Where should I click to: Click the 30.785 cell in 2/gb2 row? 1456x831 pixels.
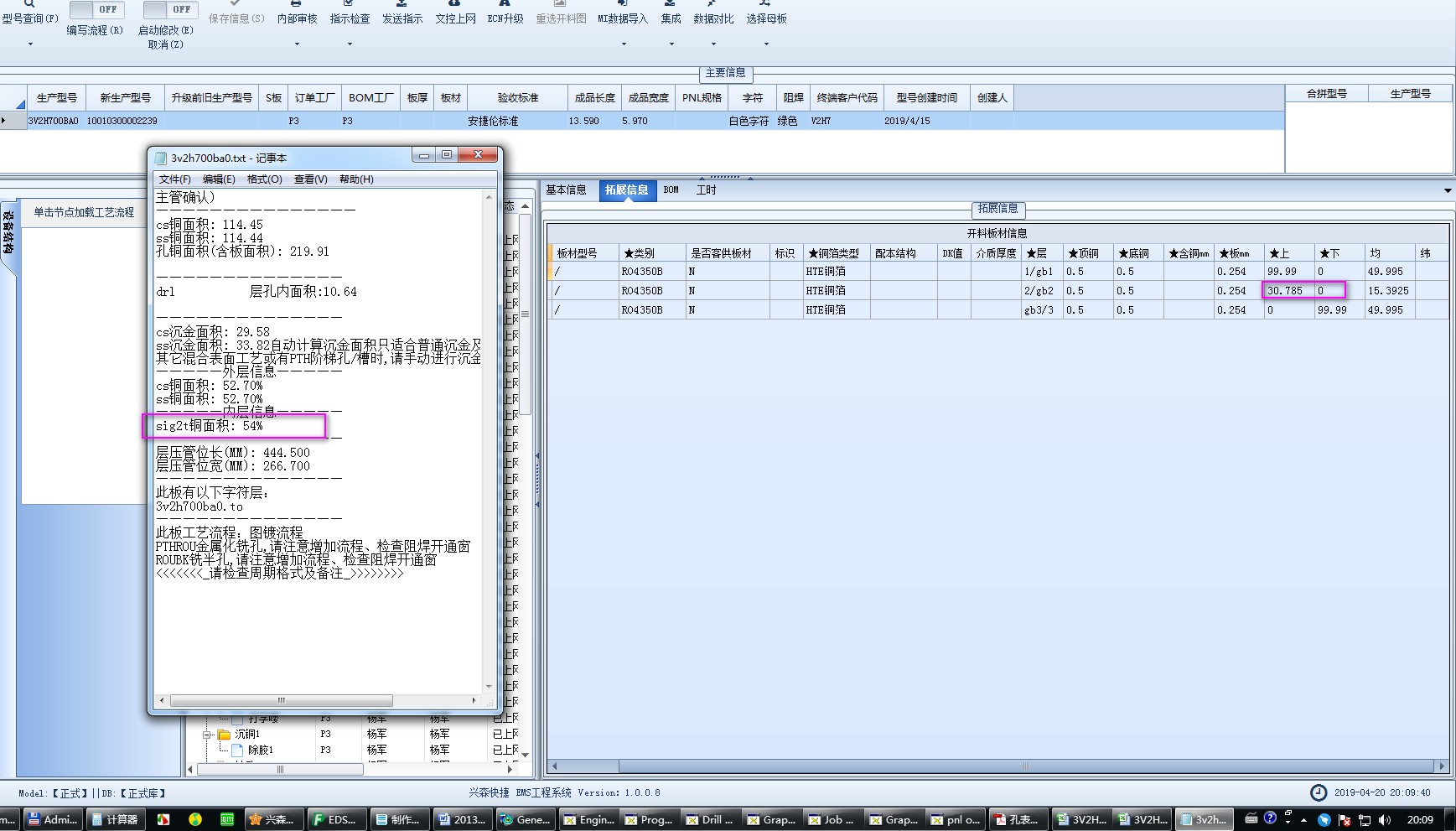click(1289, 291)
